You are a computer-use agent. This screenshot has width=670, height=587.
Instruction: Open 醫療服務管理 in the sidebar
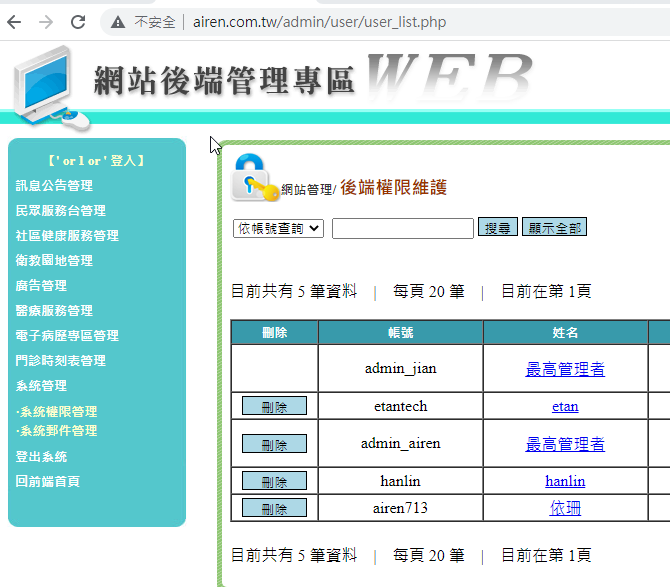click(54, 311)
